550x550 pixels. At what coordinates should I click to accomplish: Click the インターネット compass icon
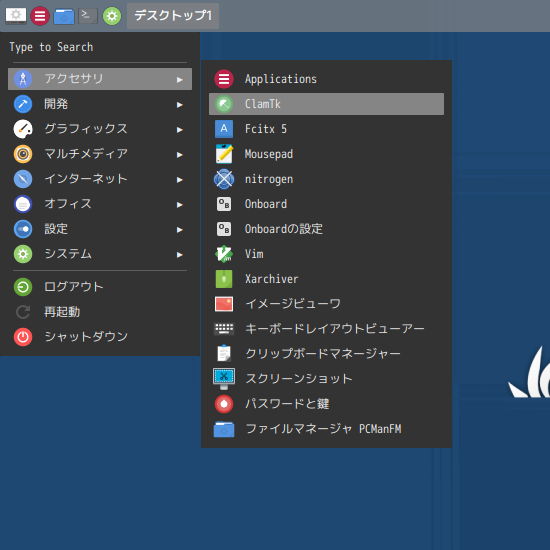[23, 179]
